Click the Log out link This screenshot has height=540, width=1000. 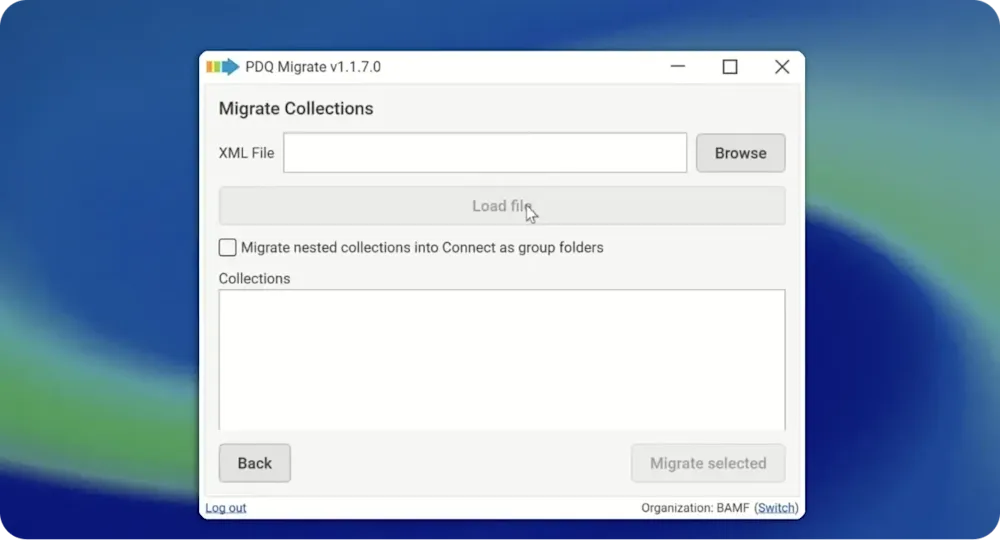[226, 507]
